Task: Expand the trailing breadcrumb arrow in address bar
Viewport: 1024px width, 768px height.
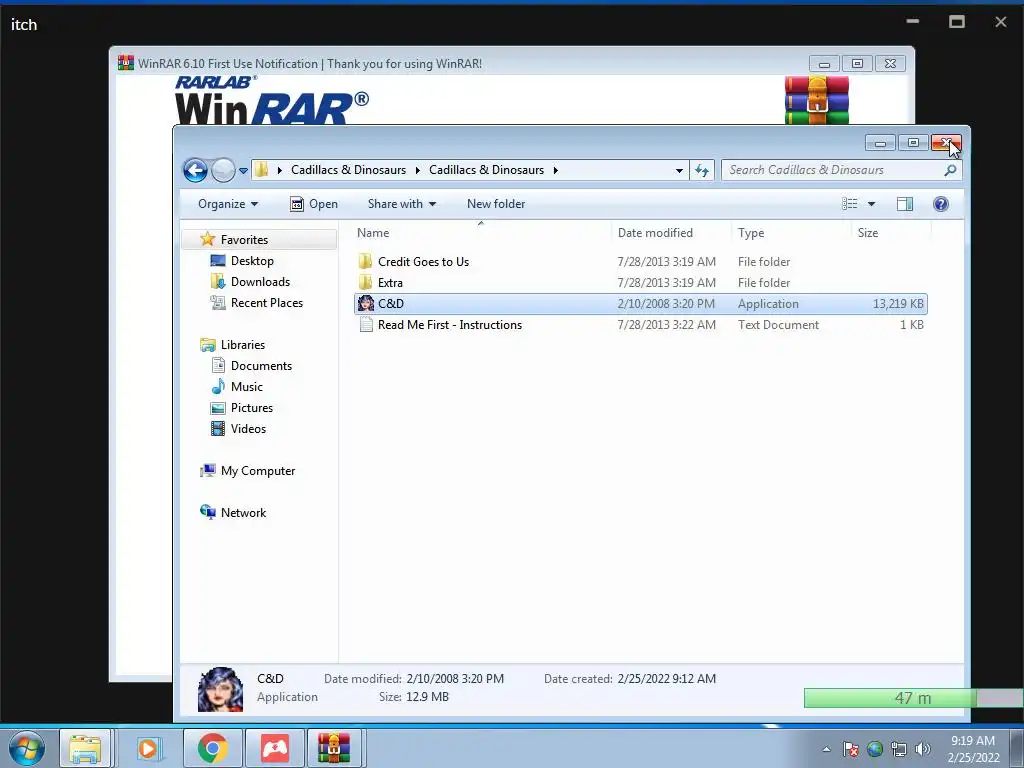Action: [x=556, y=170]
